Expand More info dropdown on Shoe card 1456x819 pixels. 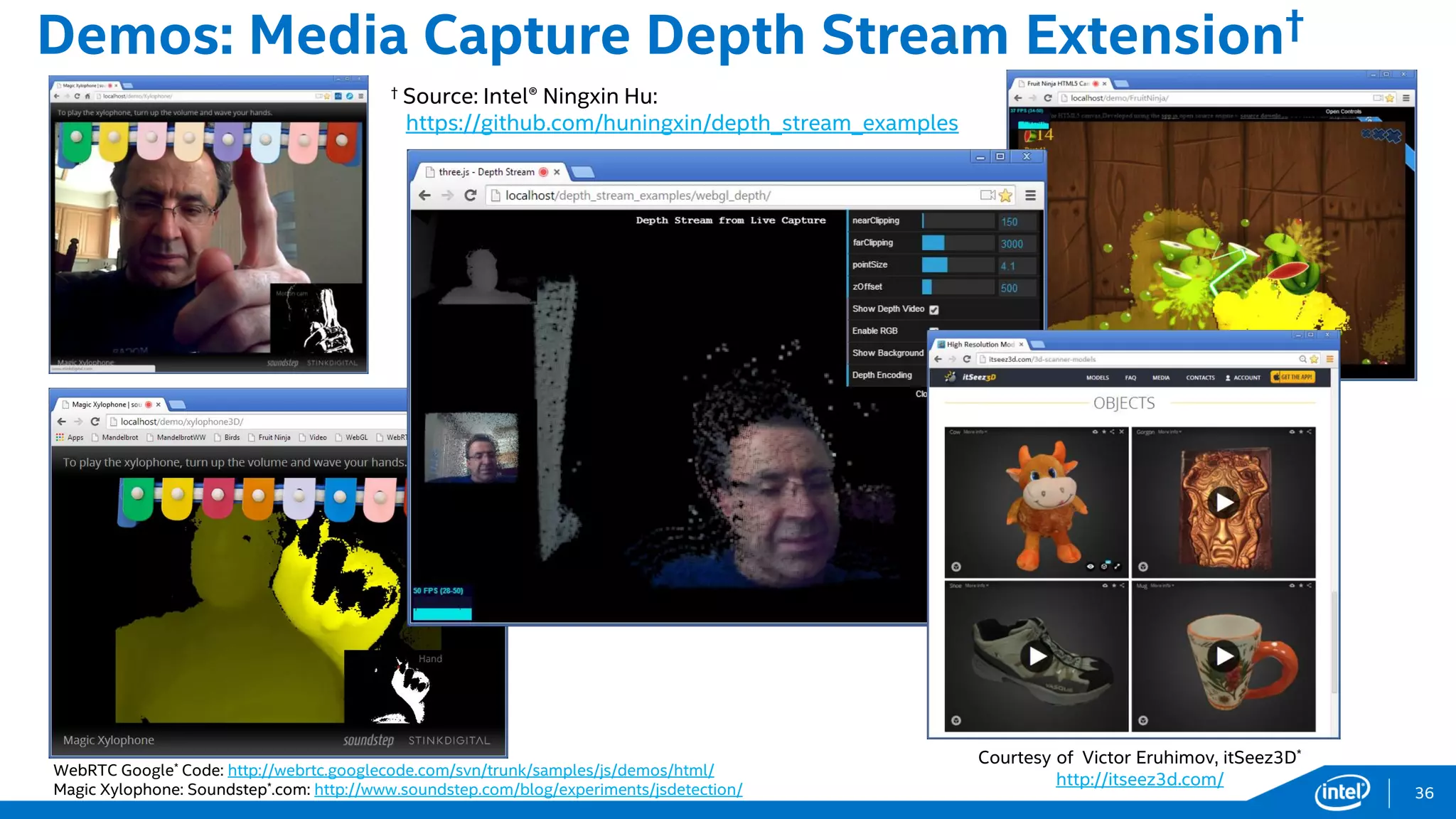tap(976, 586)
